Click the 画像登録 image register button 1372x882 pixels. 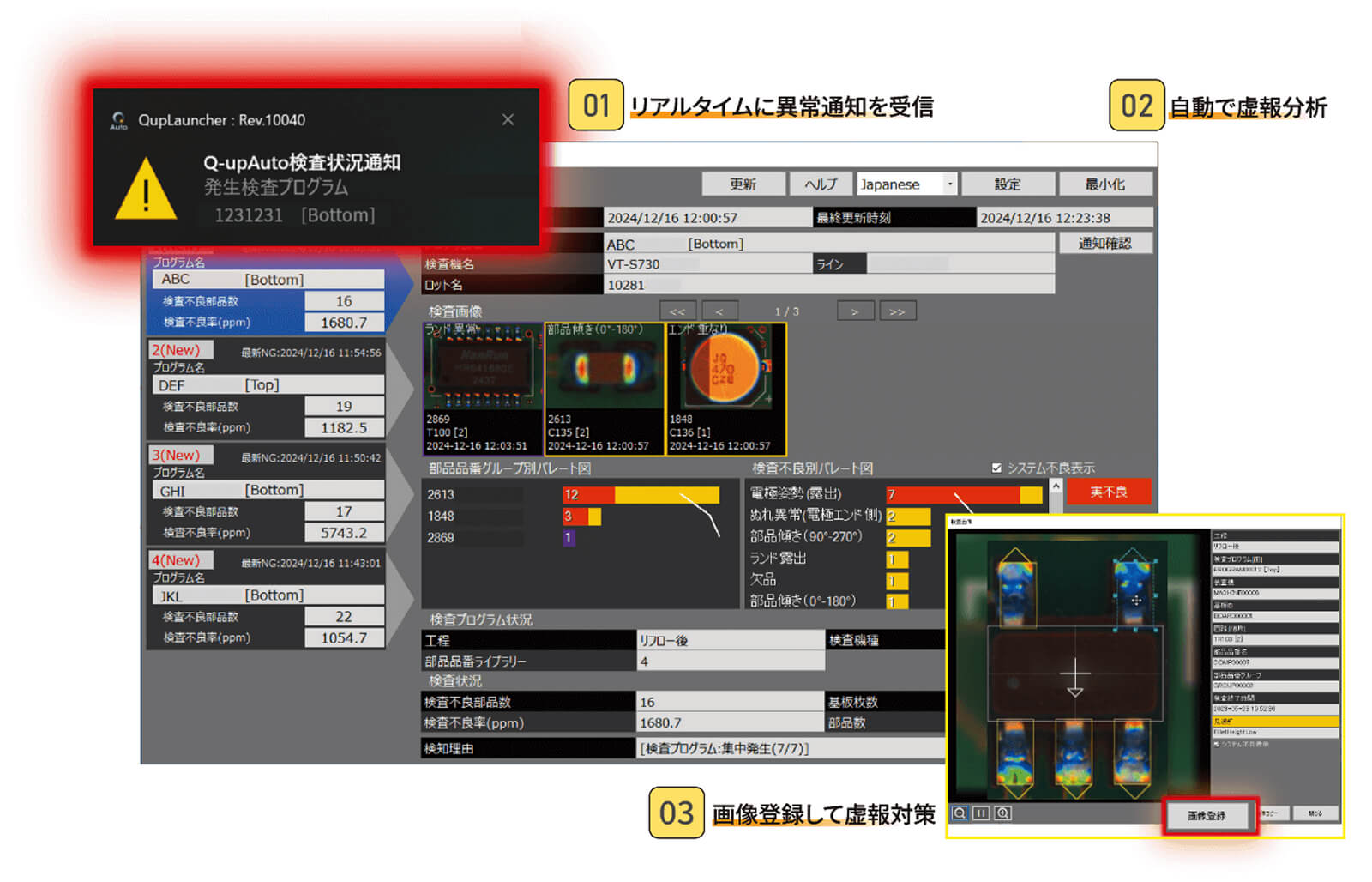[x=1207, y=815]
